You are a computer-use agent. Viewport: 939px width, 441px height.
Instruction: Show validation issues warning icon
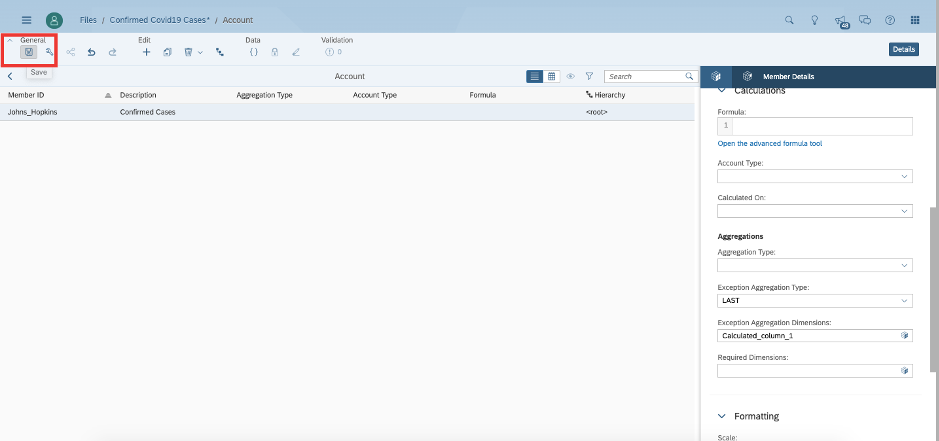point(329,52)
